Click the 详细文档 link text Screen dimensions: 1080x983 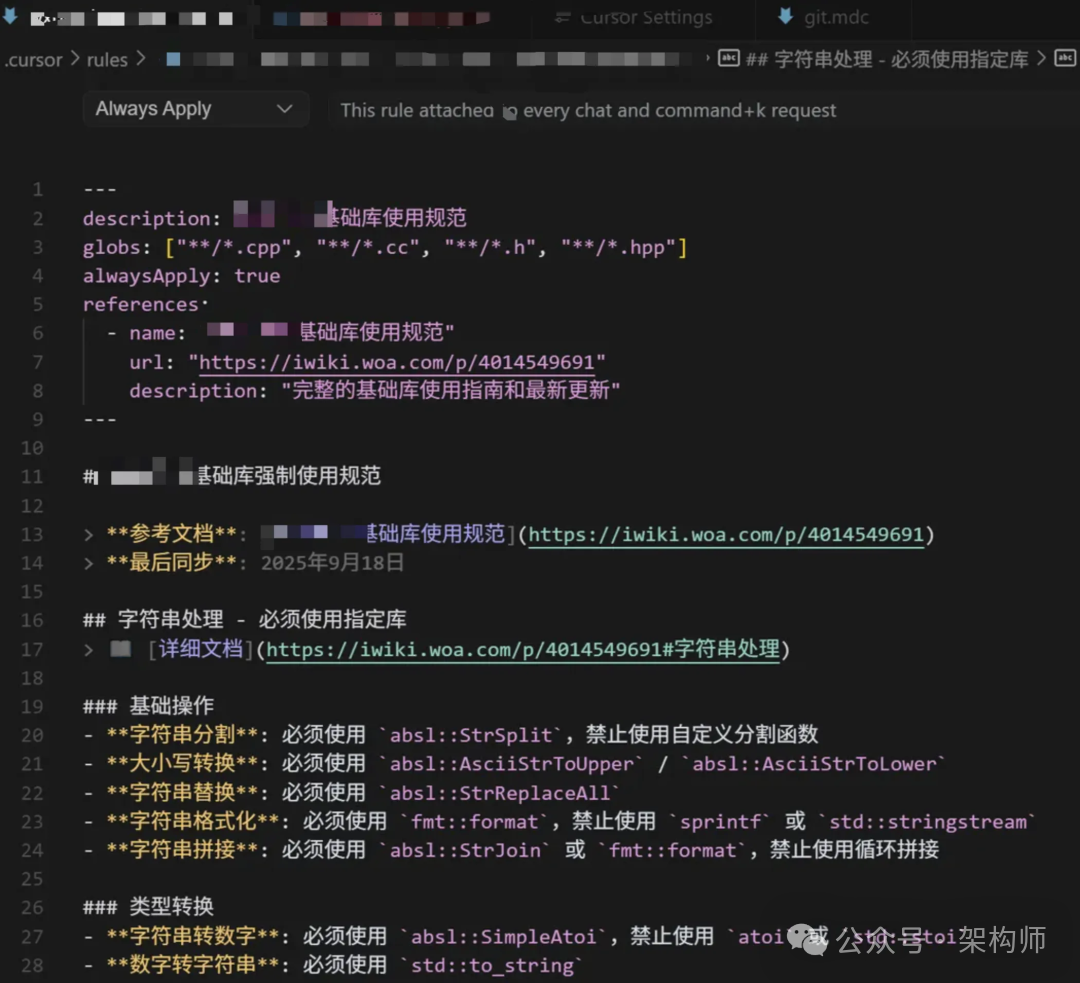tap(200, 649)
